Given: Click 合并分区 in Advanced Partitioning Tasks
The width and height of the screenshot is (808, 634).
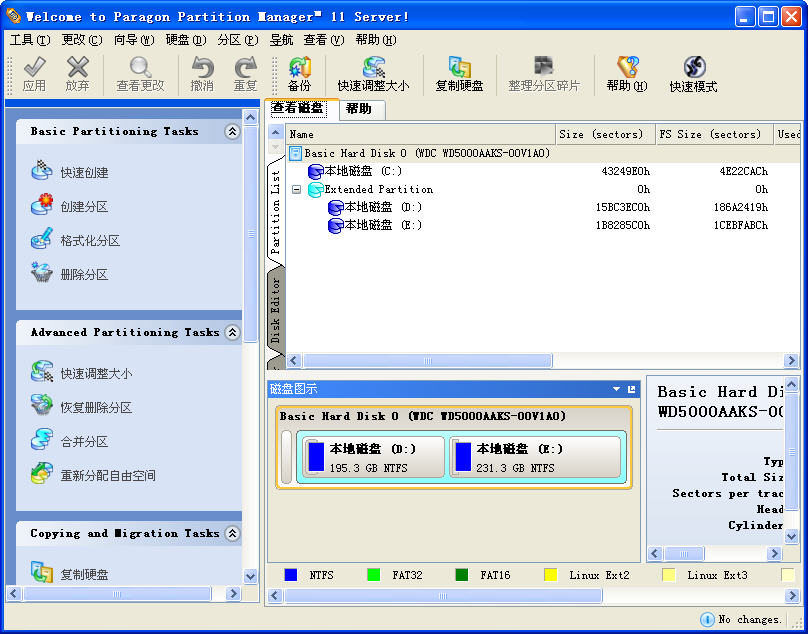Looking at the screenshot, I should 83,442.
